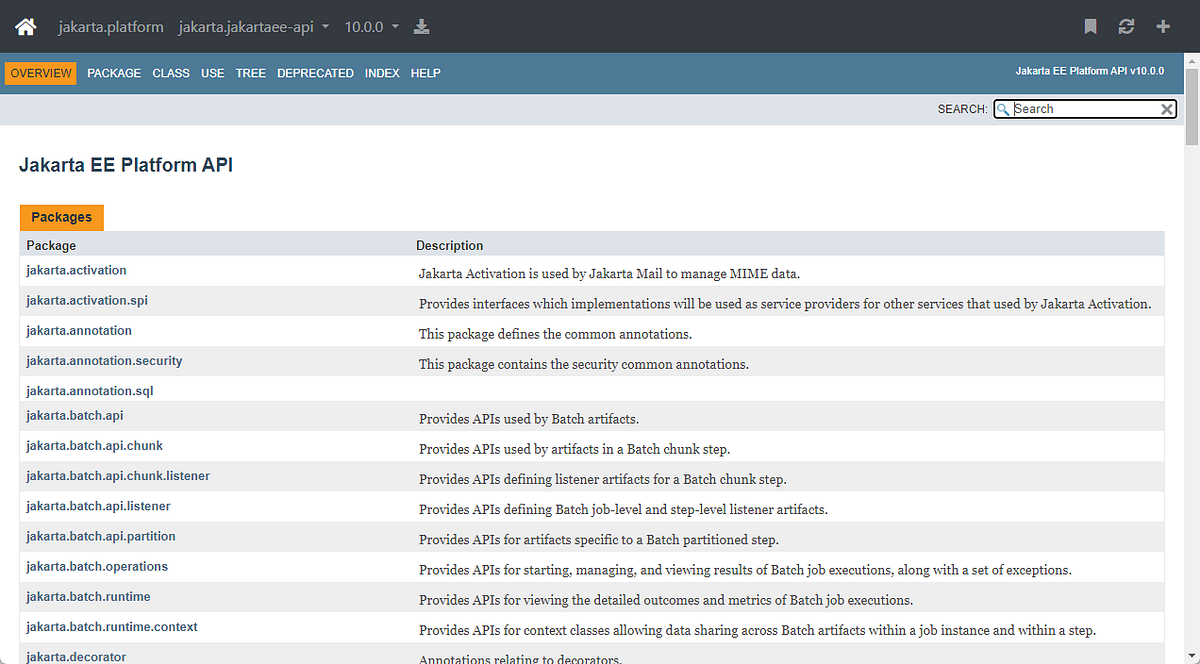
Task: Click the plus icon to add an artifact
Action: (1163, 27)
